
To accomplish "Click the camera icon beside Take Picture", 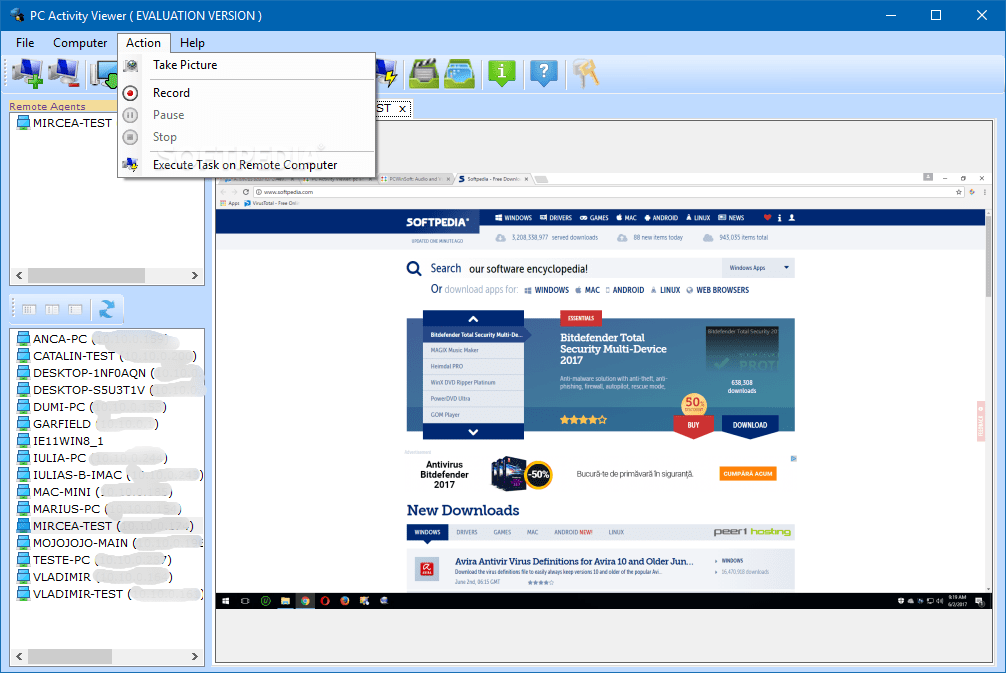I will (x=130, y=65).
